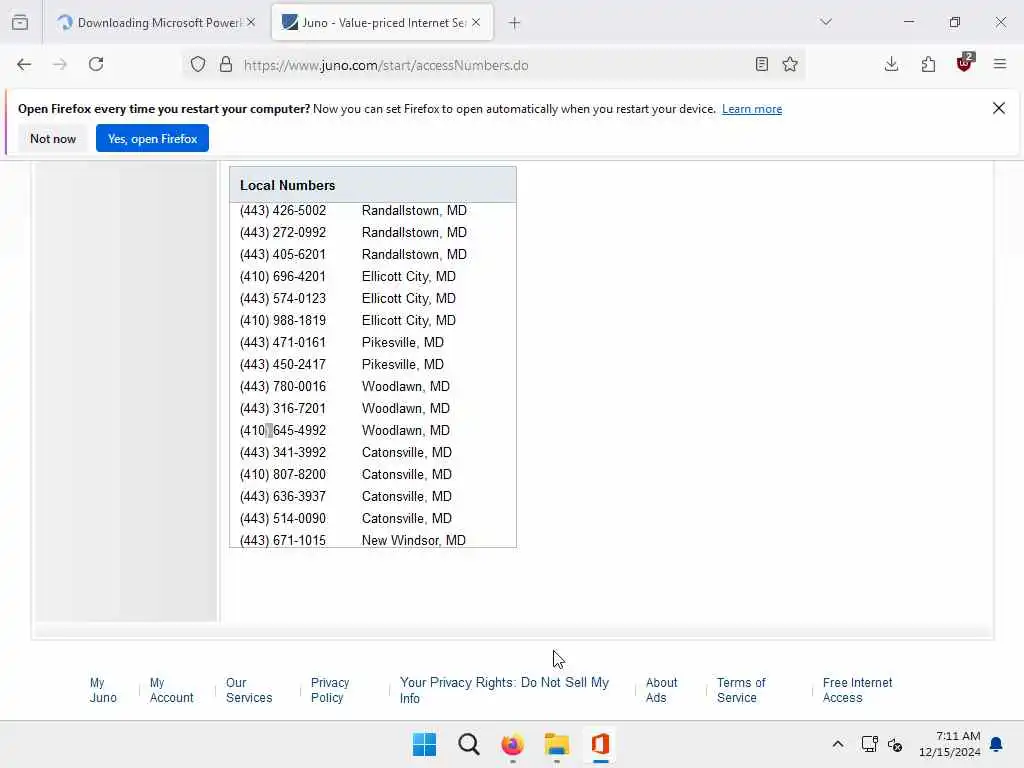The image size is (1024, 768).
Task: Select the number (443) 341-3992
Action: coord(283,453)
